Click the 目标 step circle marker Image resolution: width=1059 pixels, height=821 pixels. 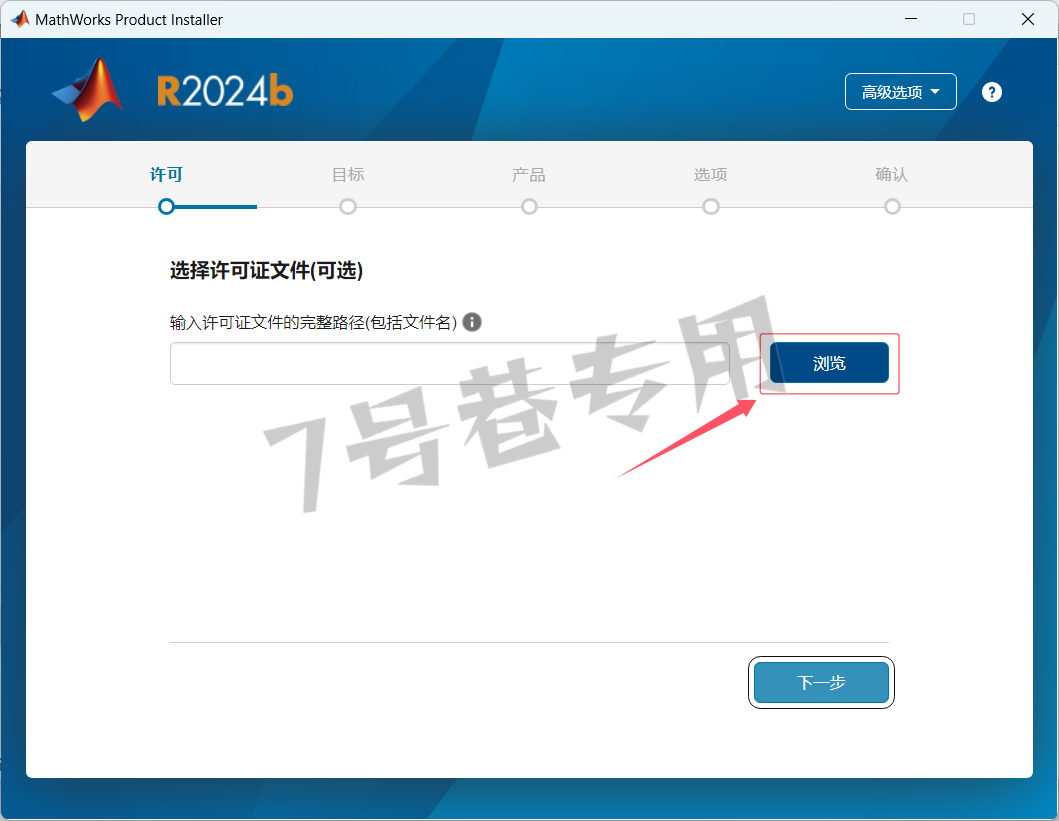click(x=348, y=207)
